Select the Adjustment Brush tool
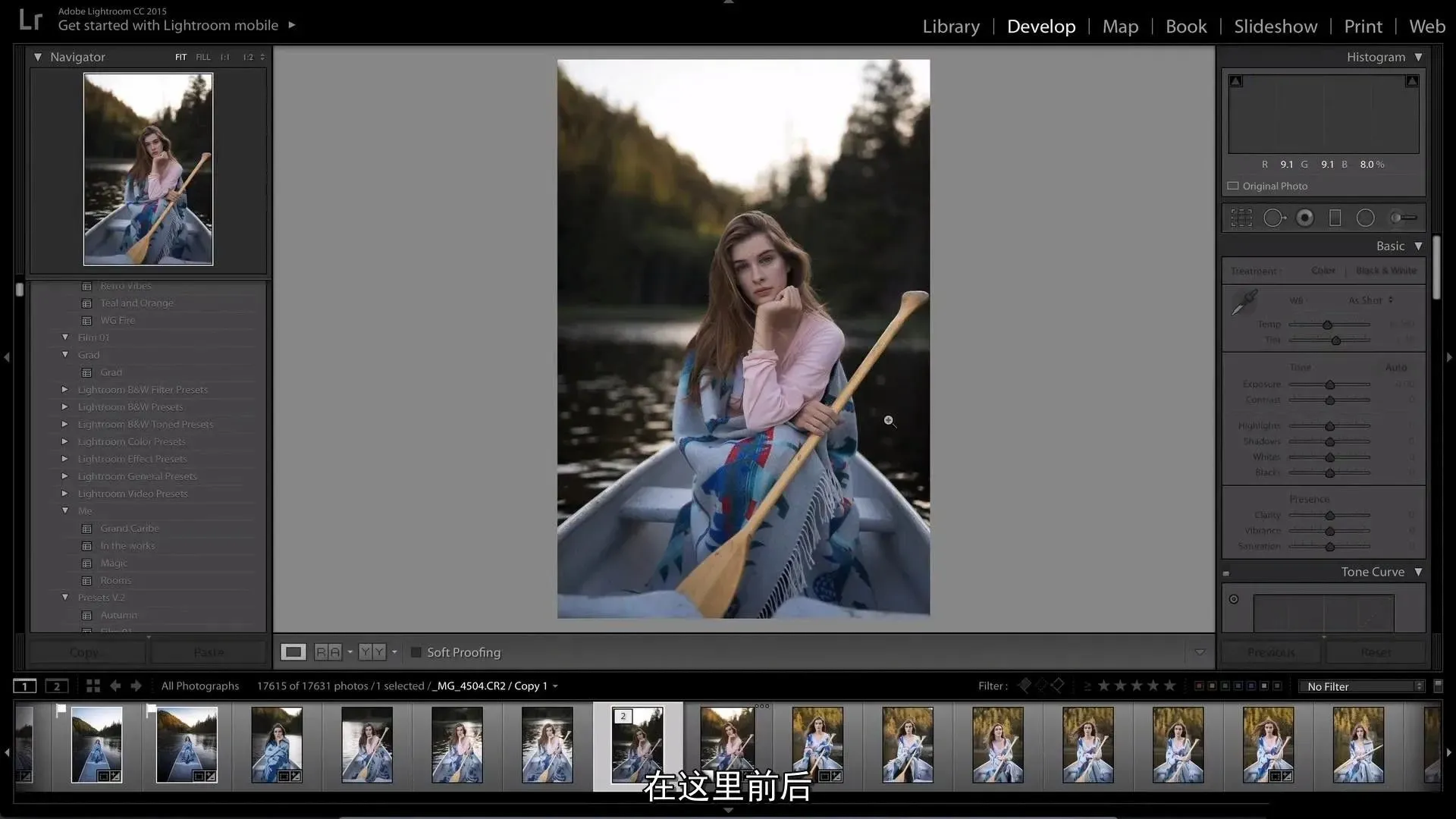 pos(1402,218)
